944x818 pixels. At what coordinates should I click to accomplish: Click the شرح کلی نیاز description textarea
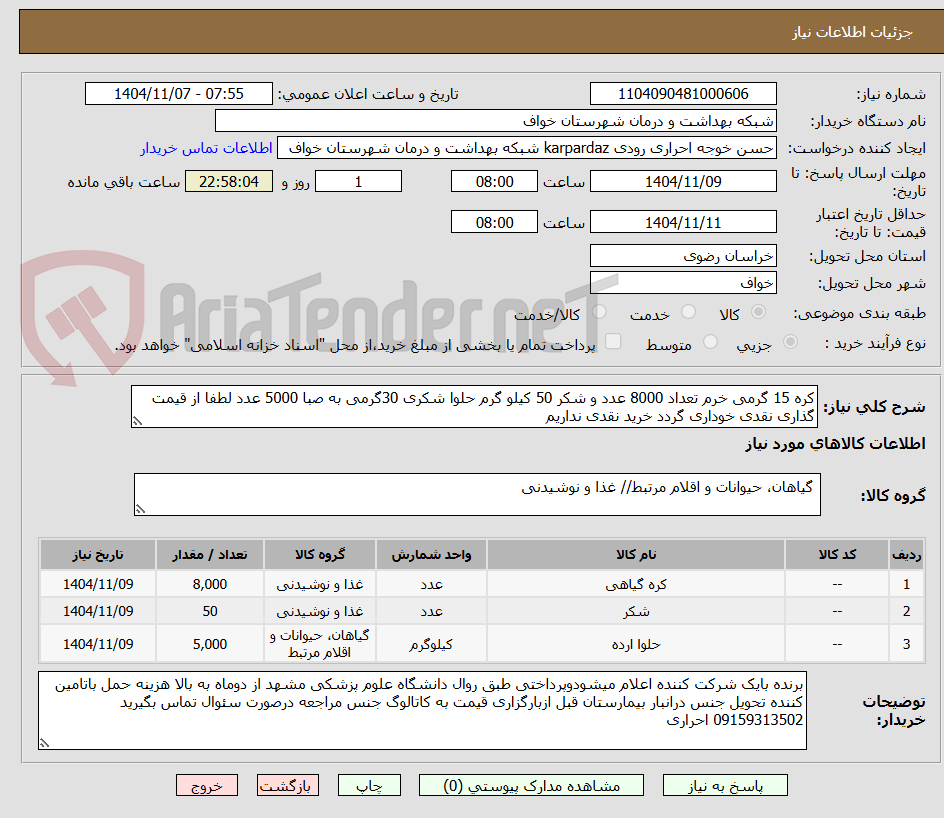(x=474, y=407)
